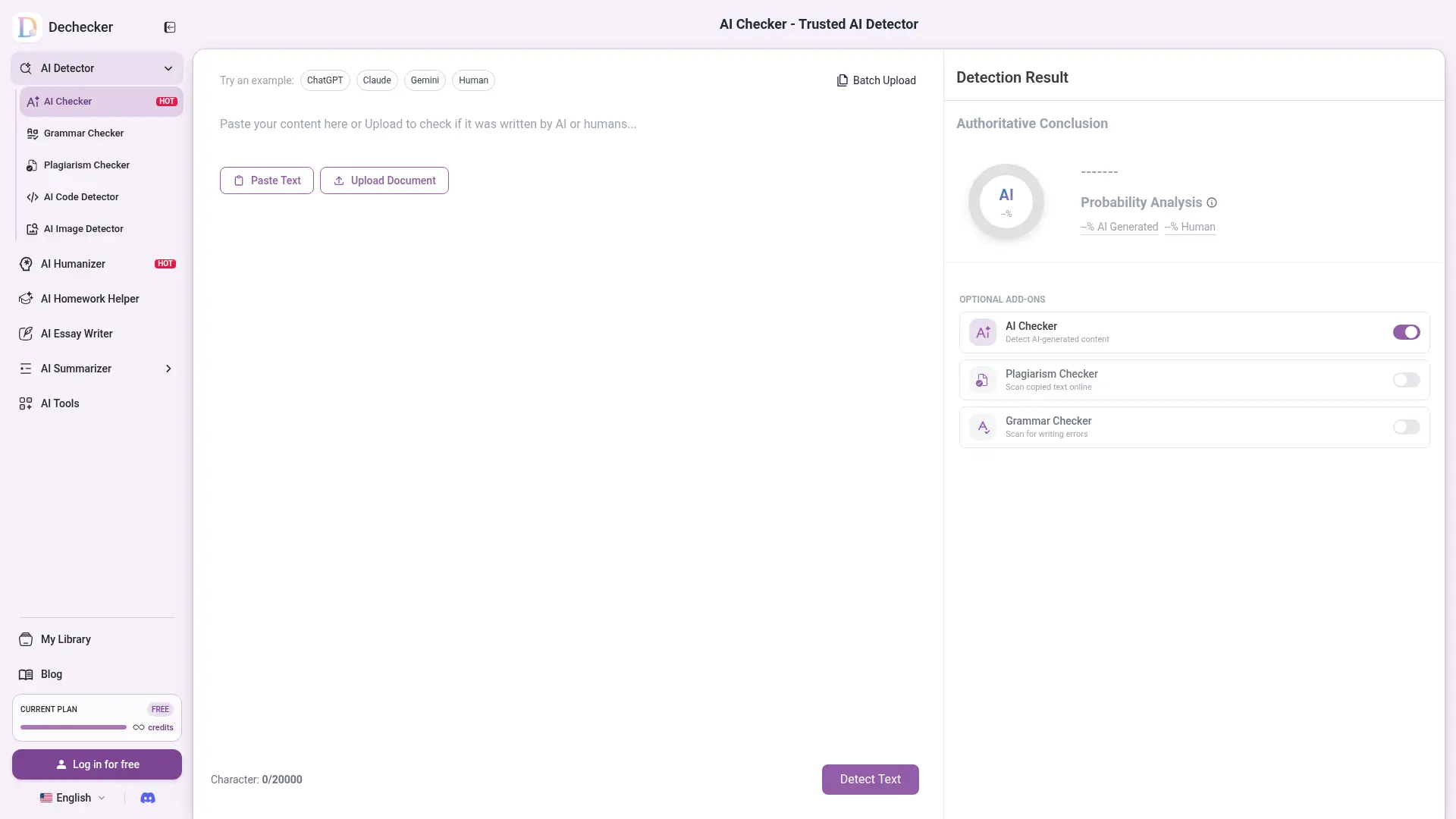Go to AI Homework Helper

(x=97, y=299)
